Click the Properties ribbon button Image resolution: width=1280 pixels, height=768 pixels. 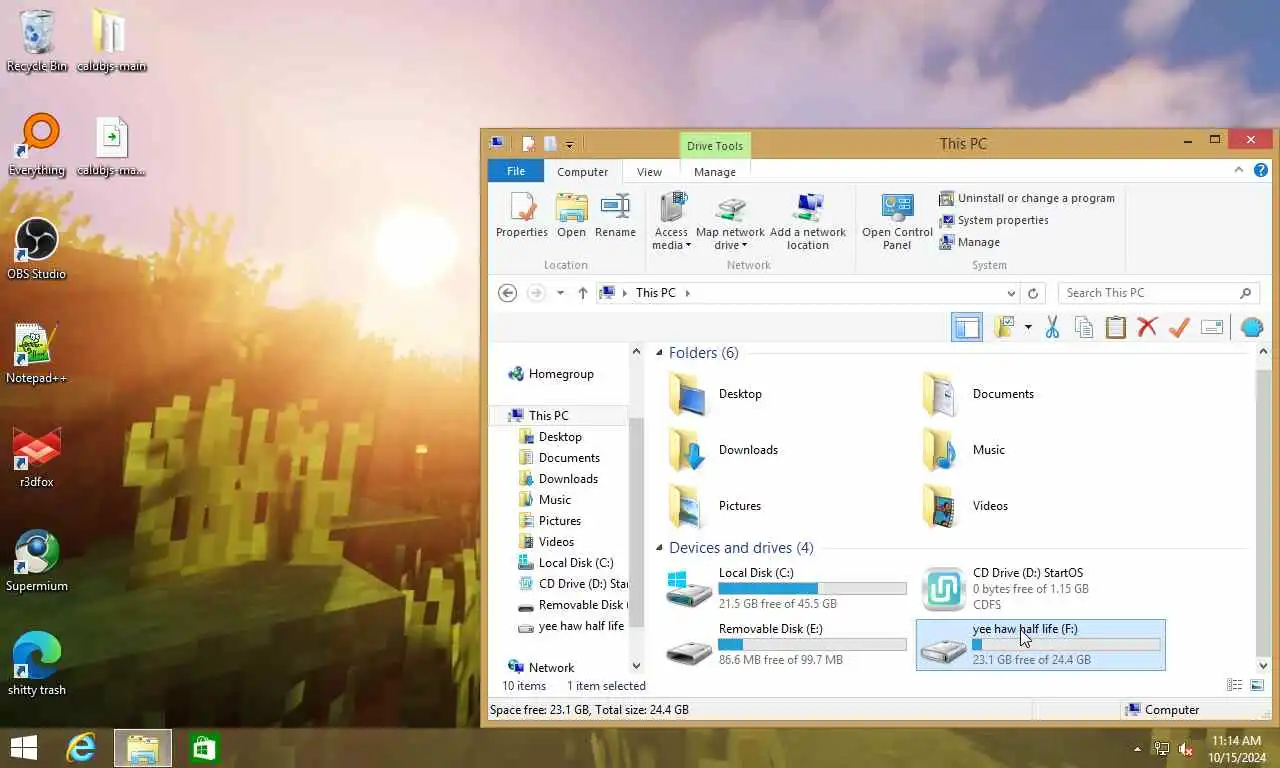point(522,216)
